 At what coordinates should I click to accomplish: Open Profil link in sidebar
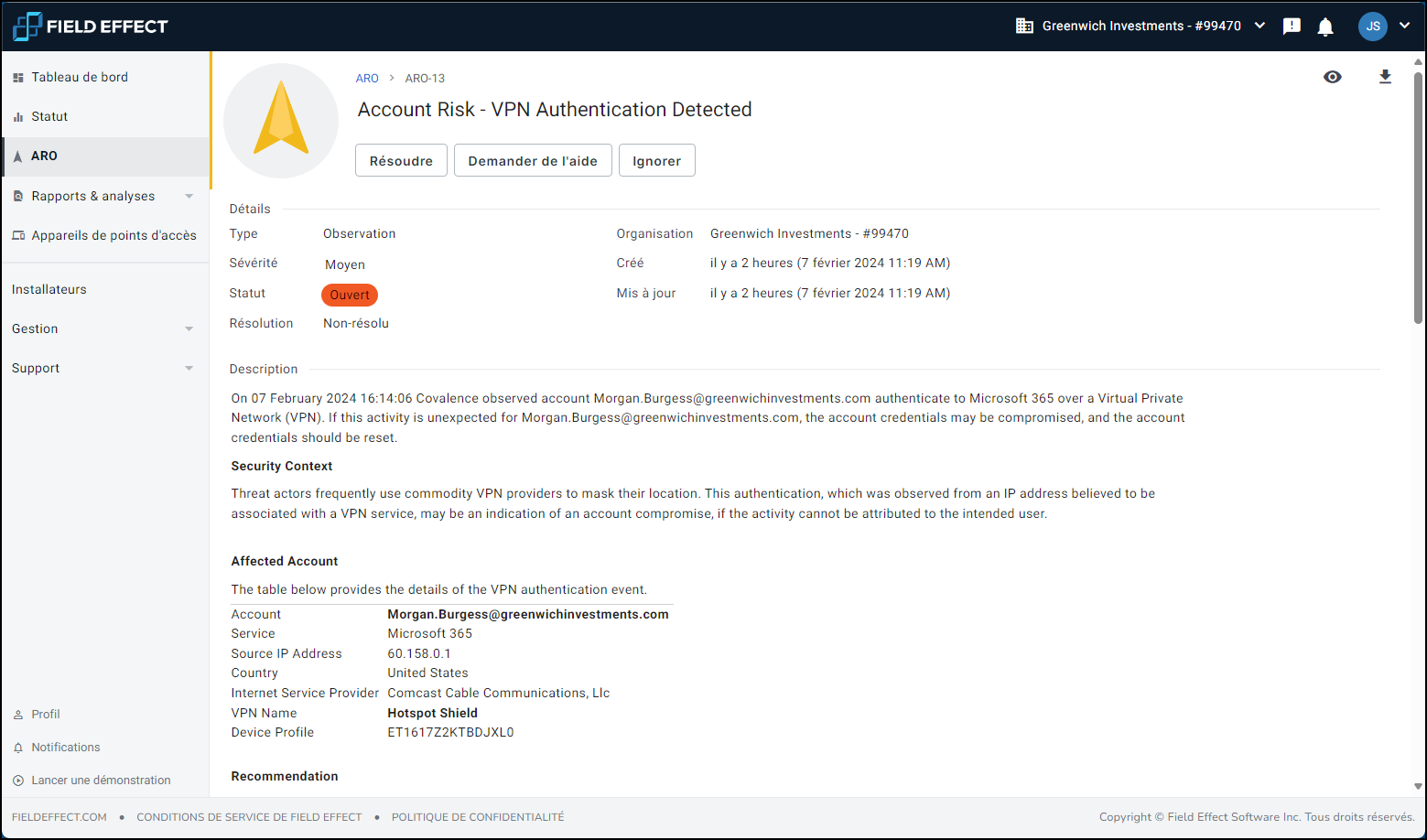(46, 715)
